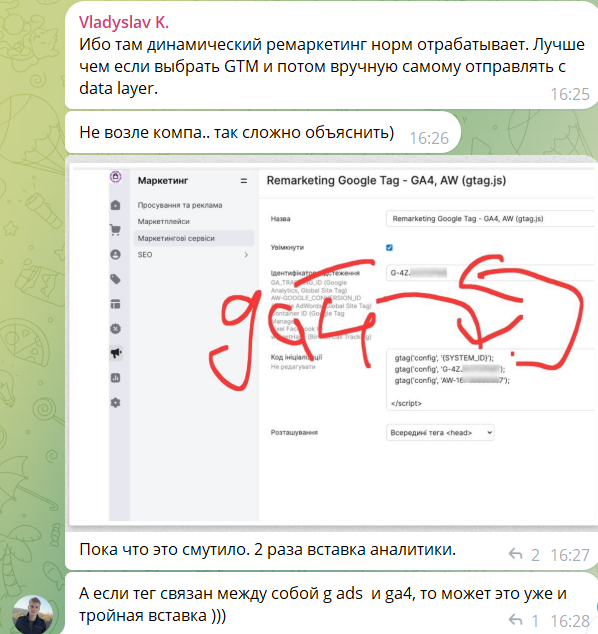Click the 16:27 caption timestamp
Image resolution: width=598 pixels, height=634 pixels.
tap(570, 555)
